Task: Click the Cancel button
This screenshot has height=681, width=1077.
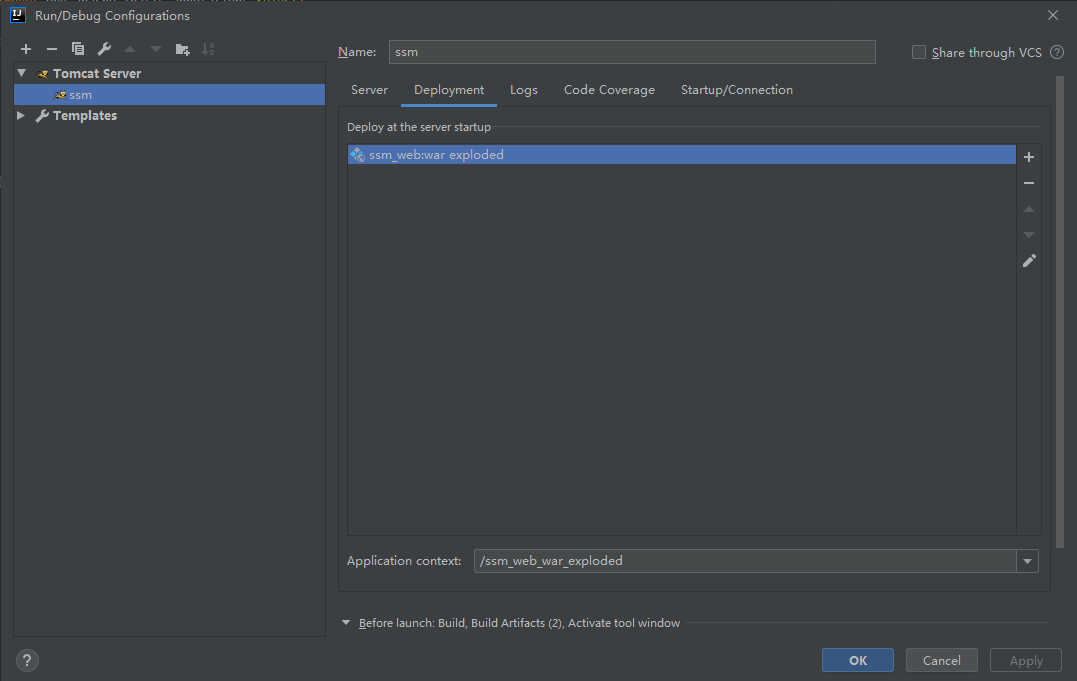Action: pos(942,660)
